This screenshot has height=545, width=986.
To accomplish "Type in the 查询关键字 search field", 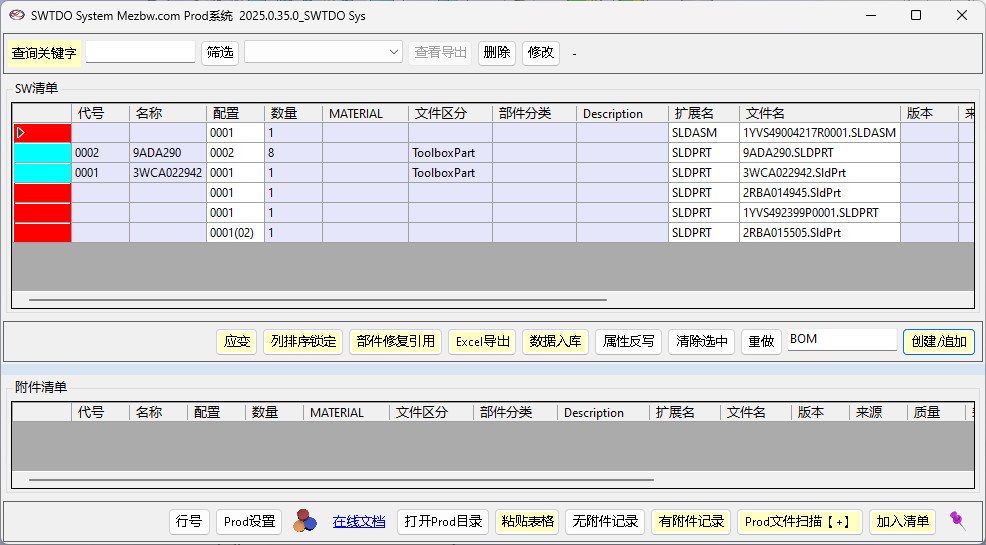I will pos(140,52).
